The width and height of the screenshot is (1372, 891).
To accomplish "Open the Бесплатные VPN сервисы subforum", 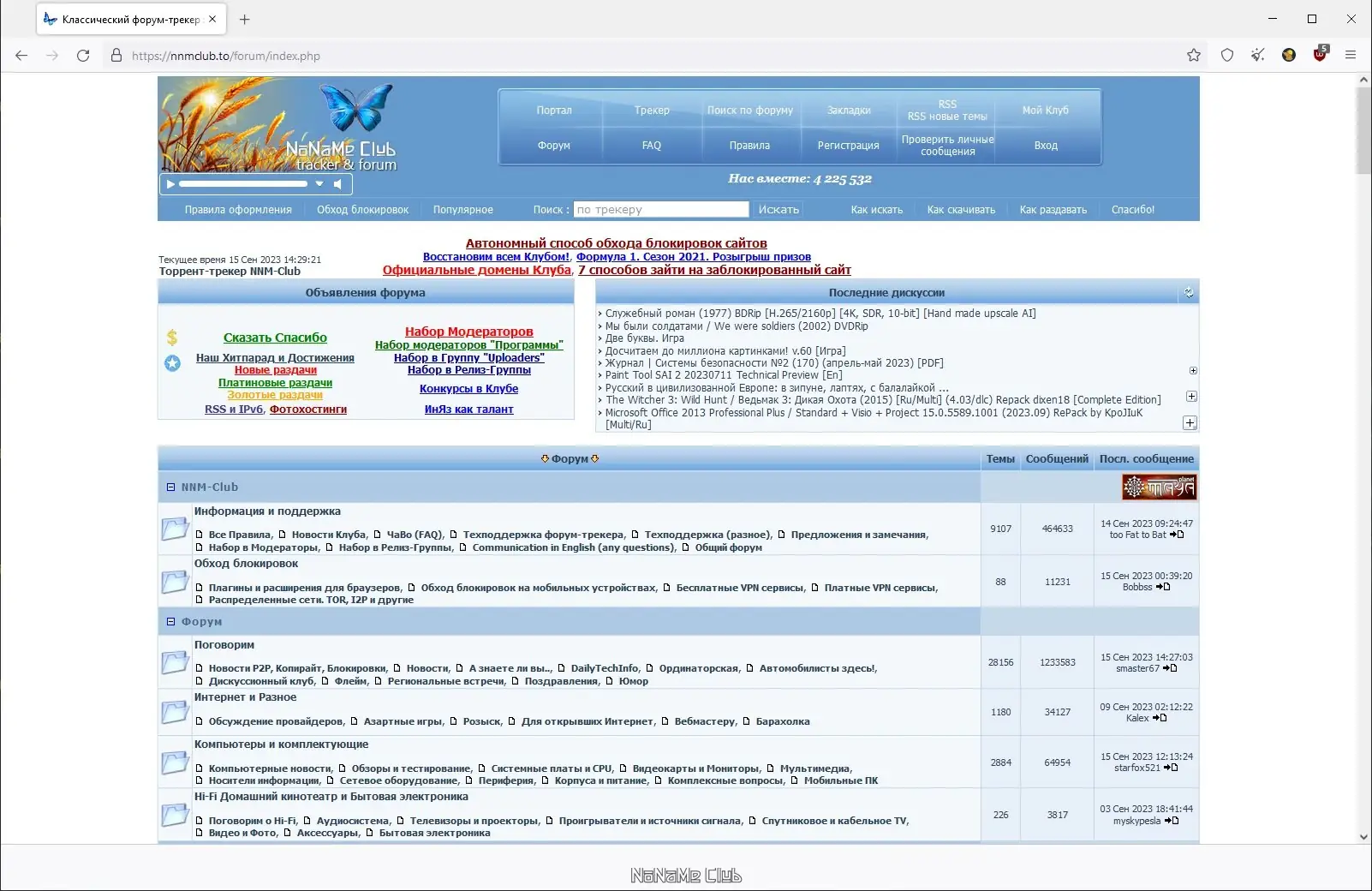I will (x=740, y=588).
